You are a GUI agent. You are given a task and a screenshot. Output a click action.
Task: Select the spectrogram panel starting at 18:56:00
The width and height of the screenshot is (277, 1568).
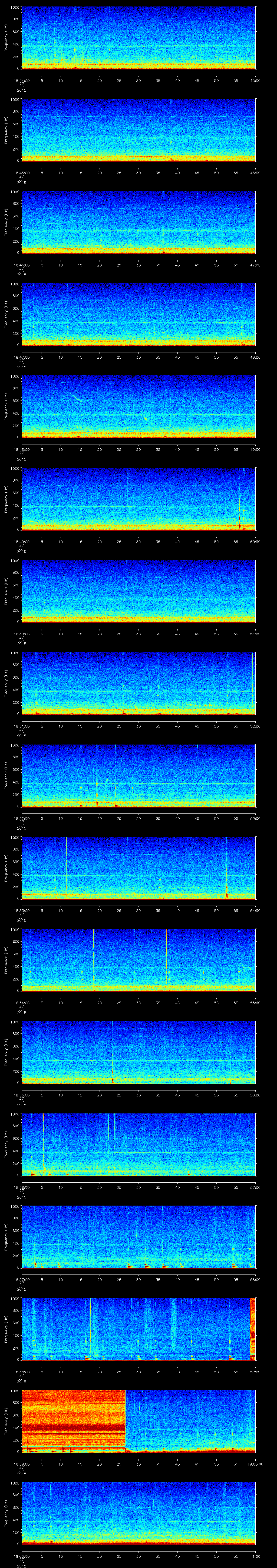(x=138, y=1144)
